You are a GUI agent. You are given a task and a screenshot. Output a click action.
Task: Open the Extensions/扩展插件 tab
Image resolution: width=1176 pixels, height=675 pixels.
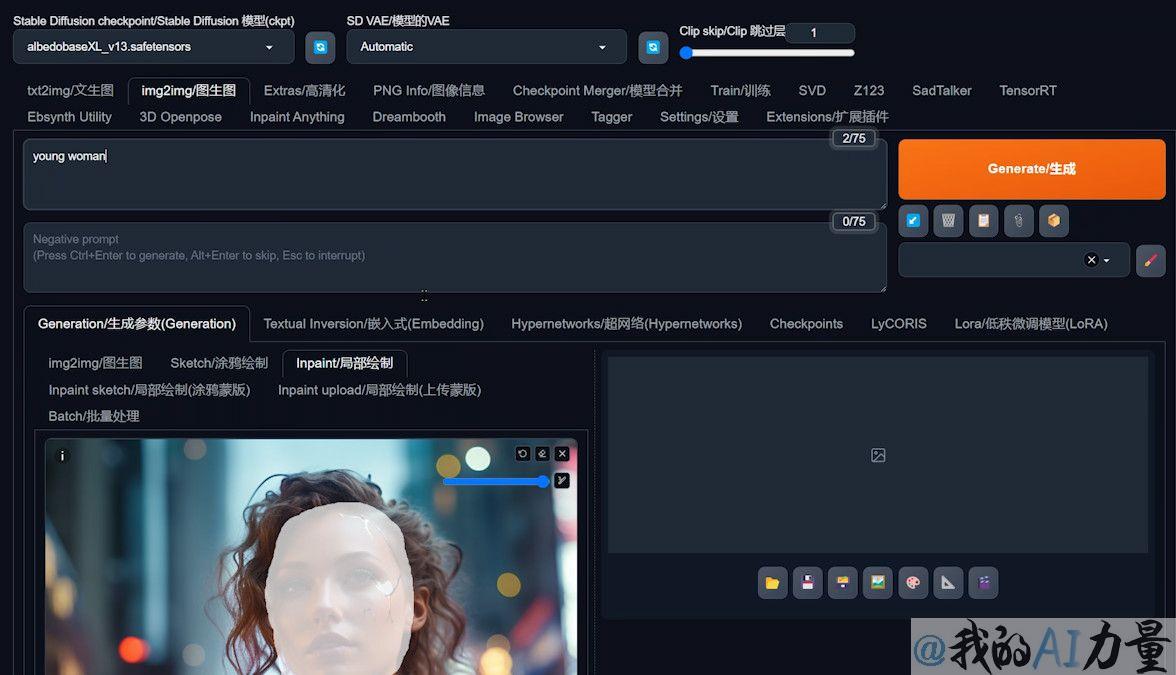click(x=827, y=117)
